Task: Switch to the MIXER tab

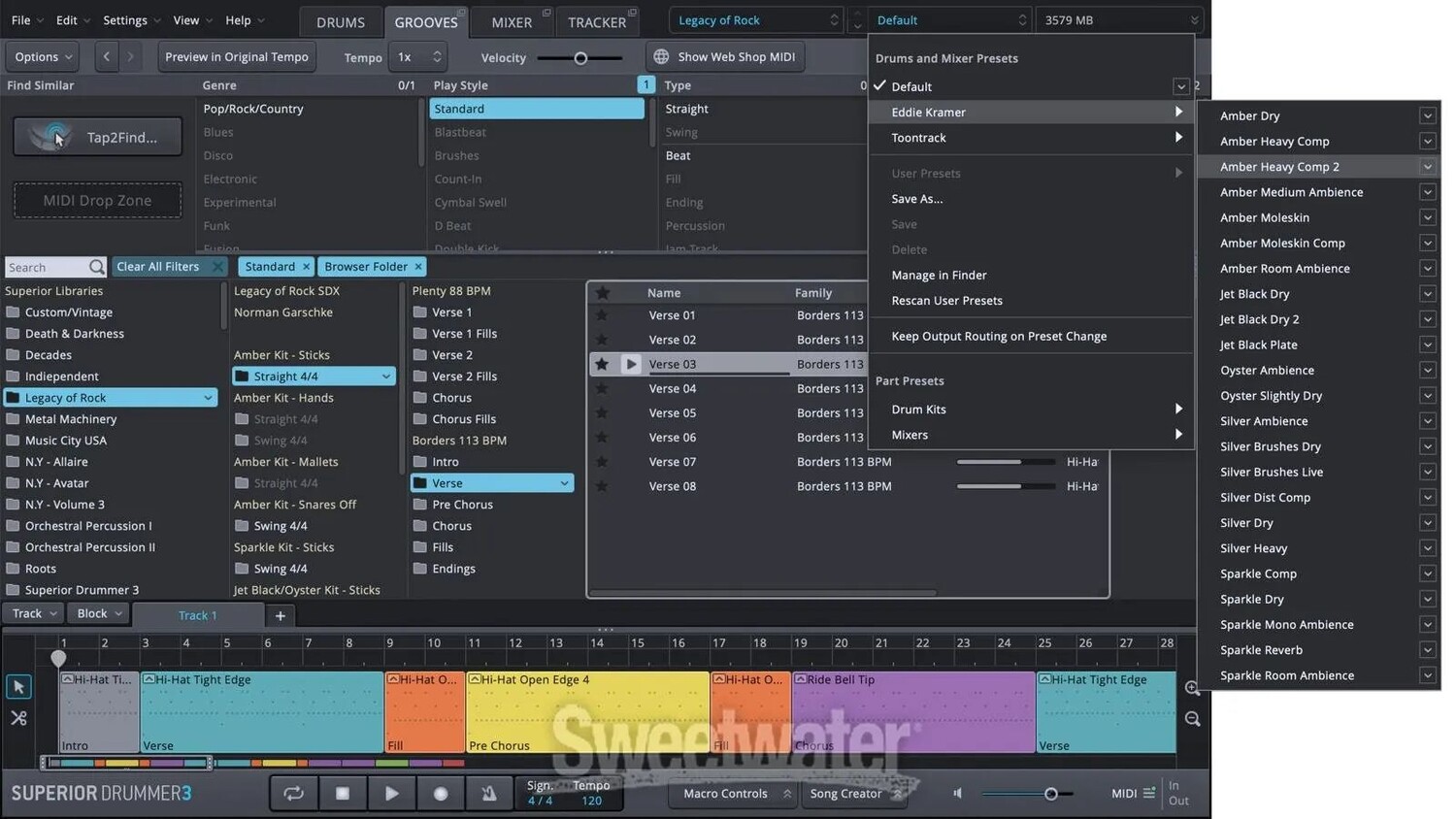Action: tap(511, 21)
